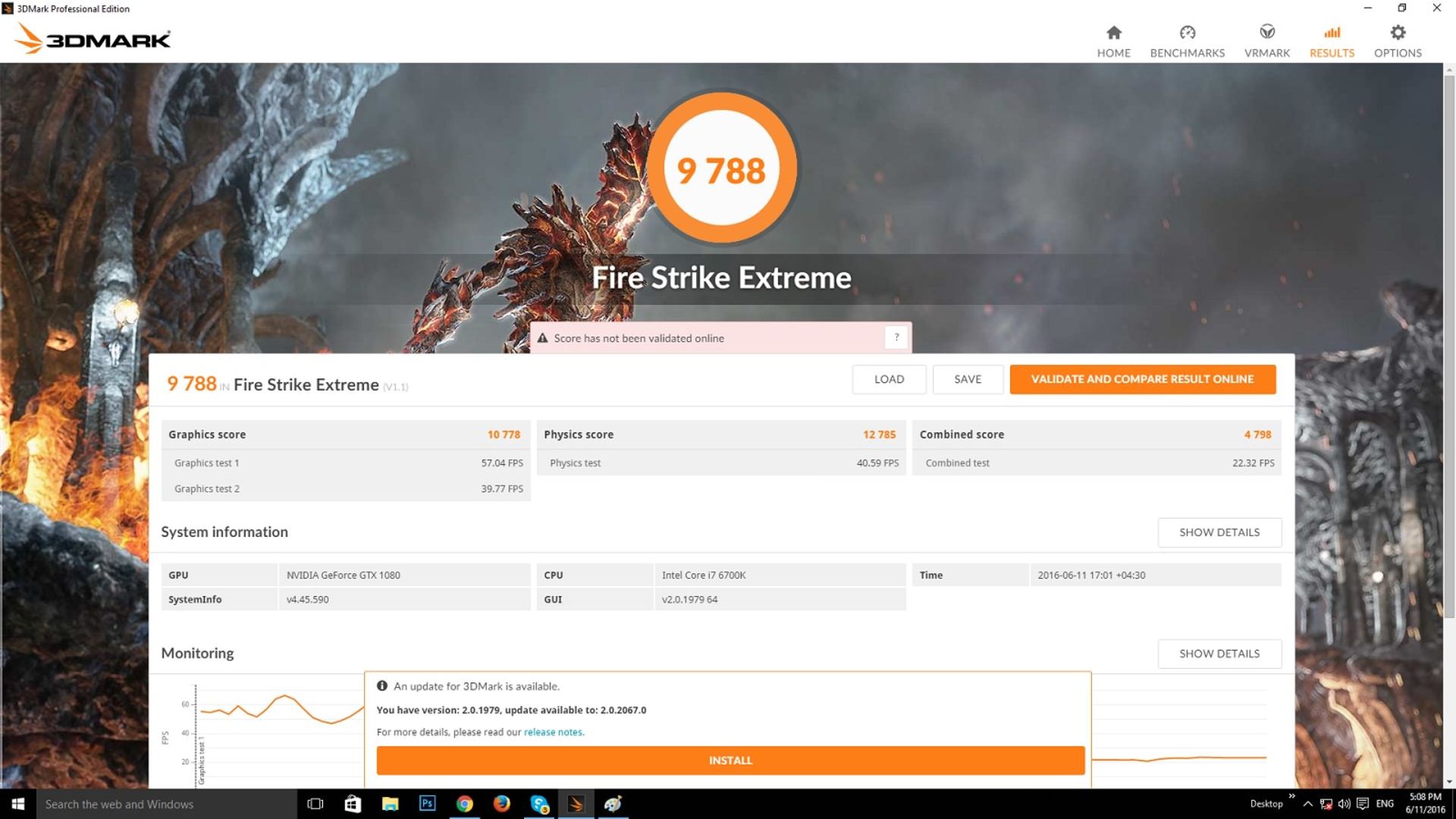
Task: Open the release notes link
Action: [554, 732]
